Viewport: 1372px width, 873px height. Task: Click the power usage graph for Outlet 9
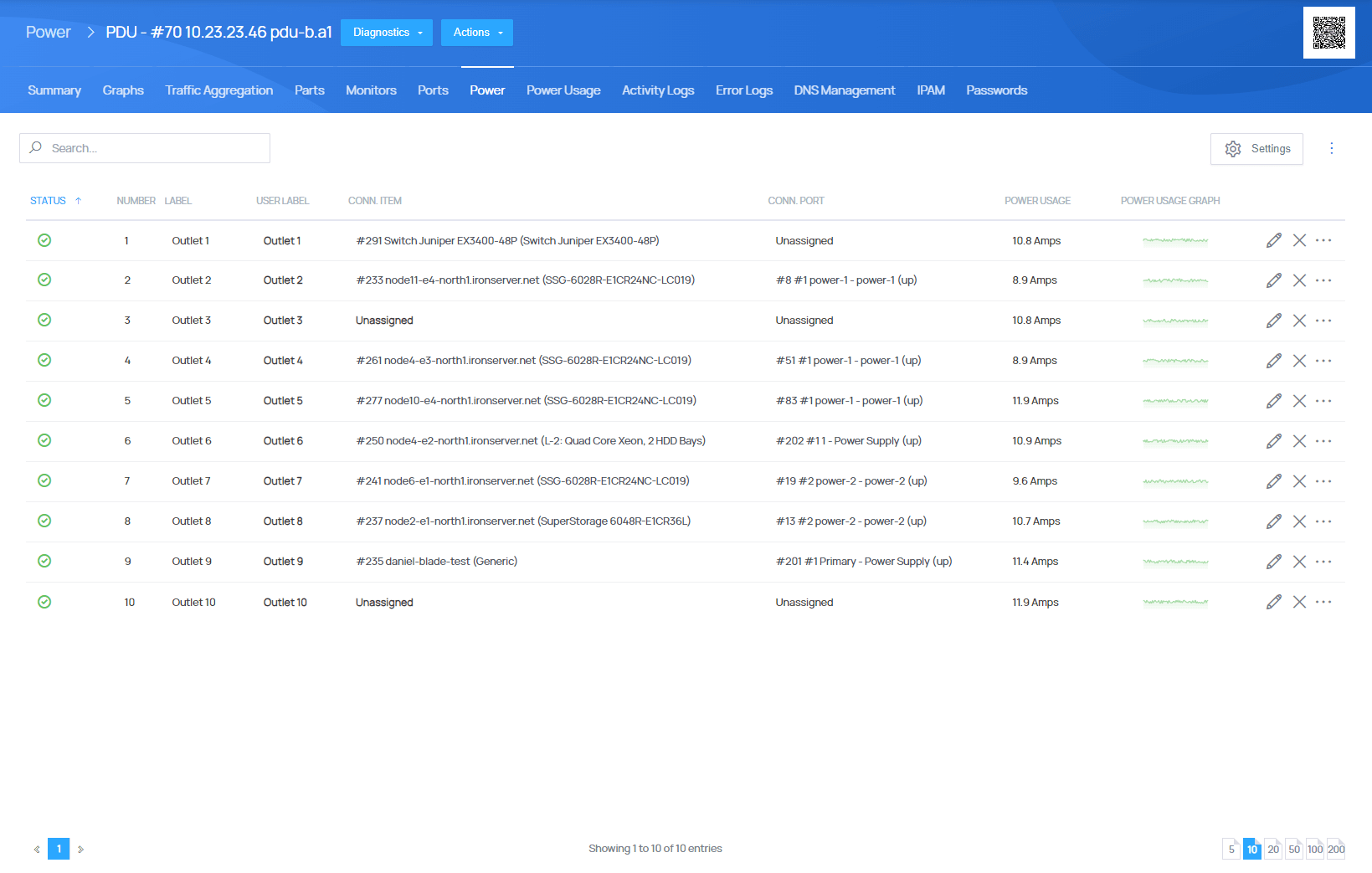pos(1175,562)
